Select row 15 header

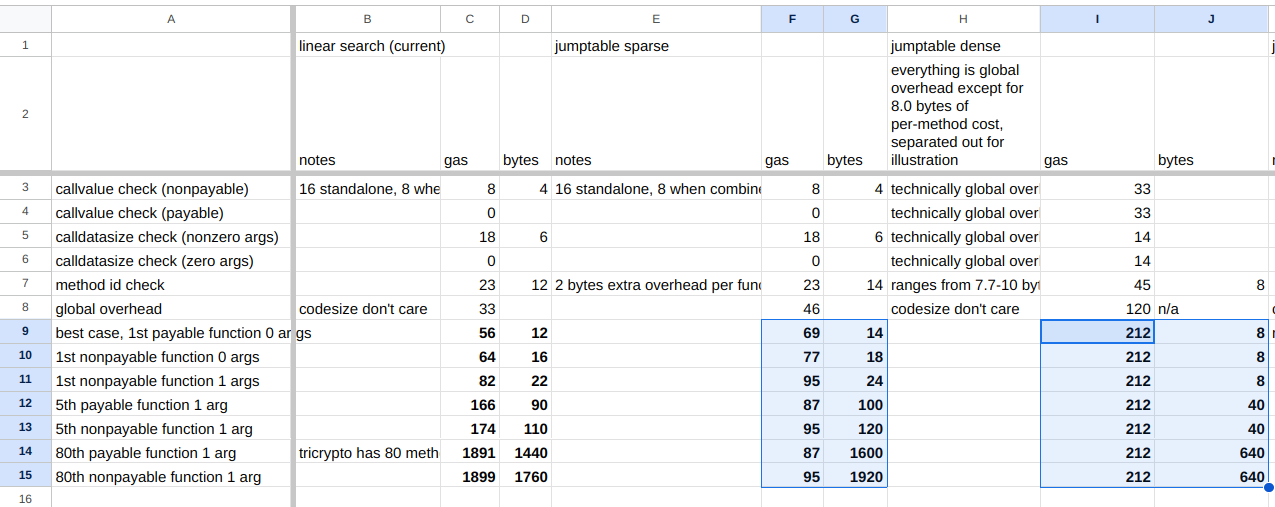coord(25,476)
